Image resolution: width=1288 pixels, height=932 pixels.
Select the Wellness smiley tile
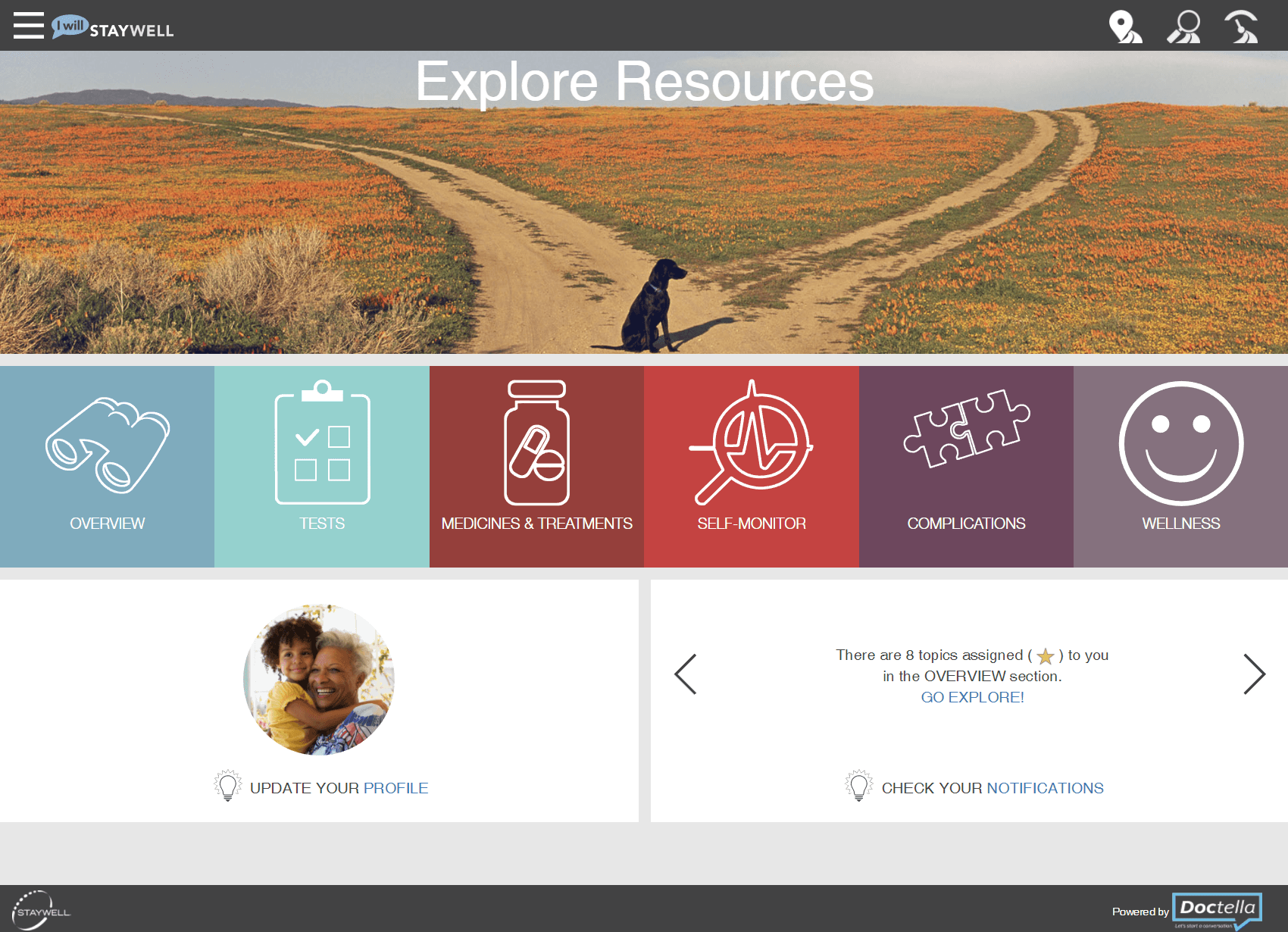click(1180, 467)
